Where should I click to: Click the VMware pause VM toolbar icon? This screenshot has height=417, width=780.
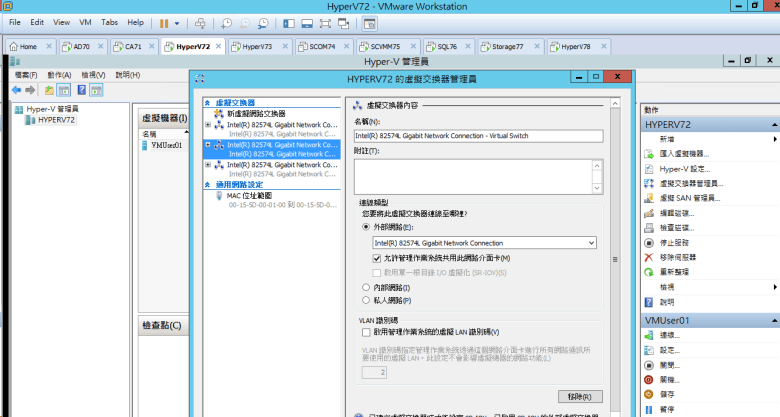point(164,22)
